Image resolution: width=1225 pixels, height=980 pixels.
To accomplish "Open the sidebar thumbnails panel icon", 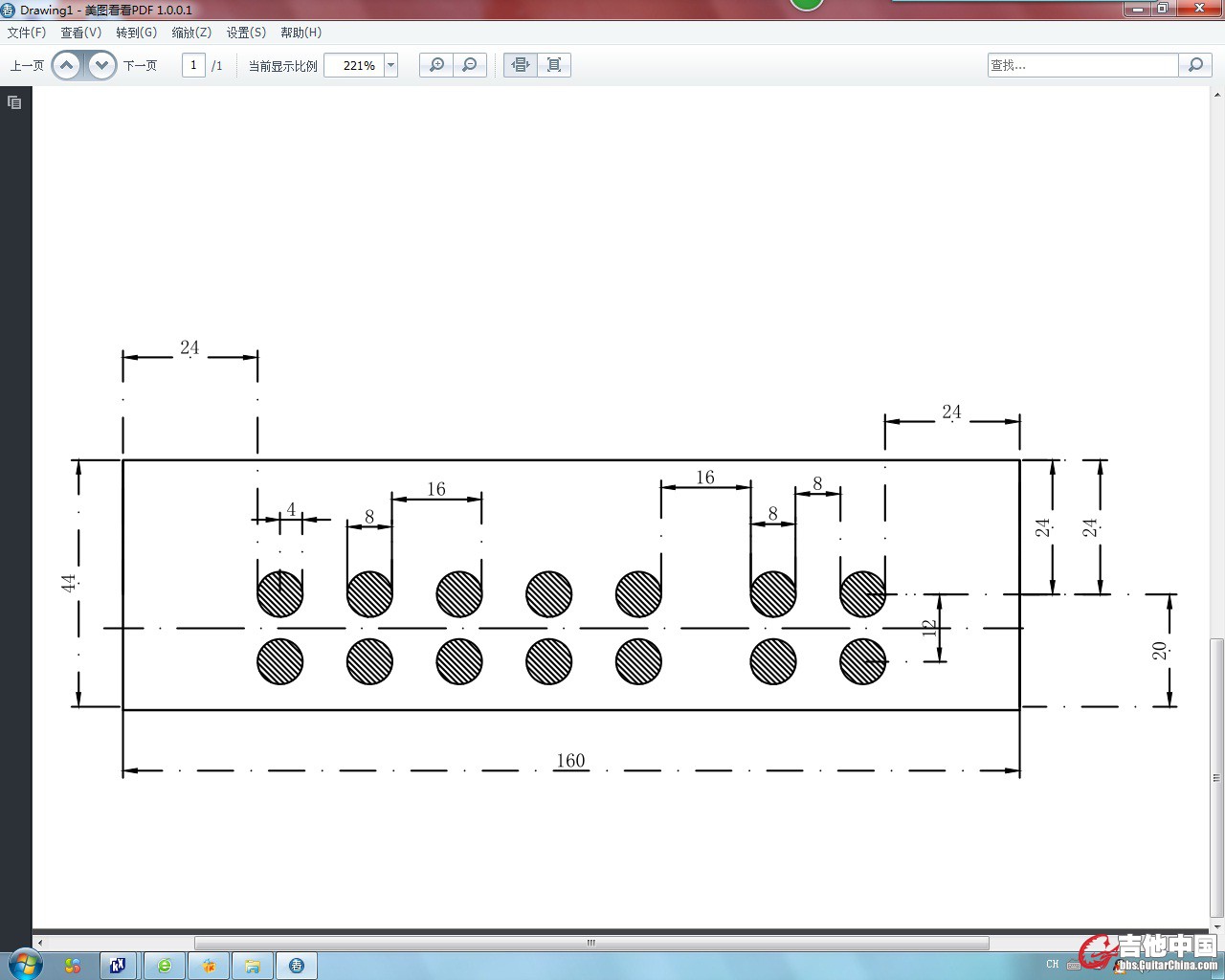I will click(14, 102).
